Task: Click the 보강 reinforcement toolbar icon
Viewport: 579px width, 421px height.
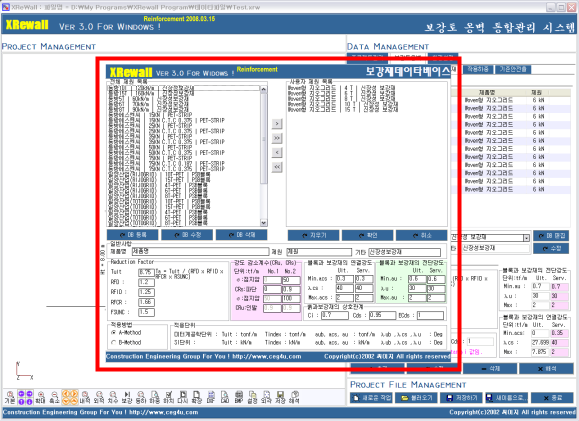Action: (127, 397)
